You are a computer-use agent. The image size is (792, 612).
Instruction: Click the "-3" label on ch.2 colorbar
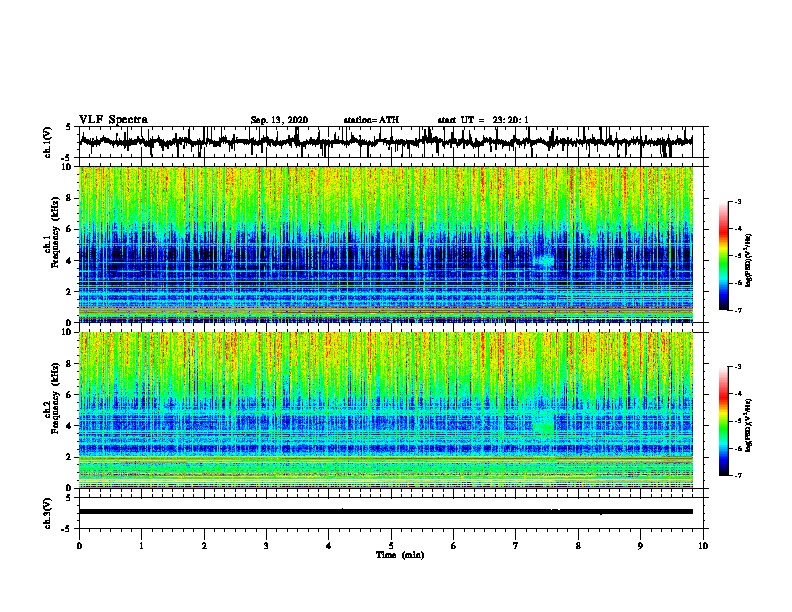point(737,367)
